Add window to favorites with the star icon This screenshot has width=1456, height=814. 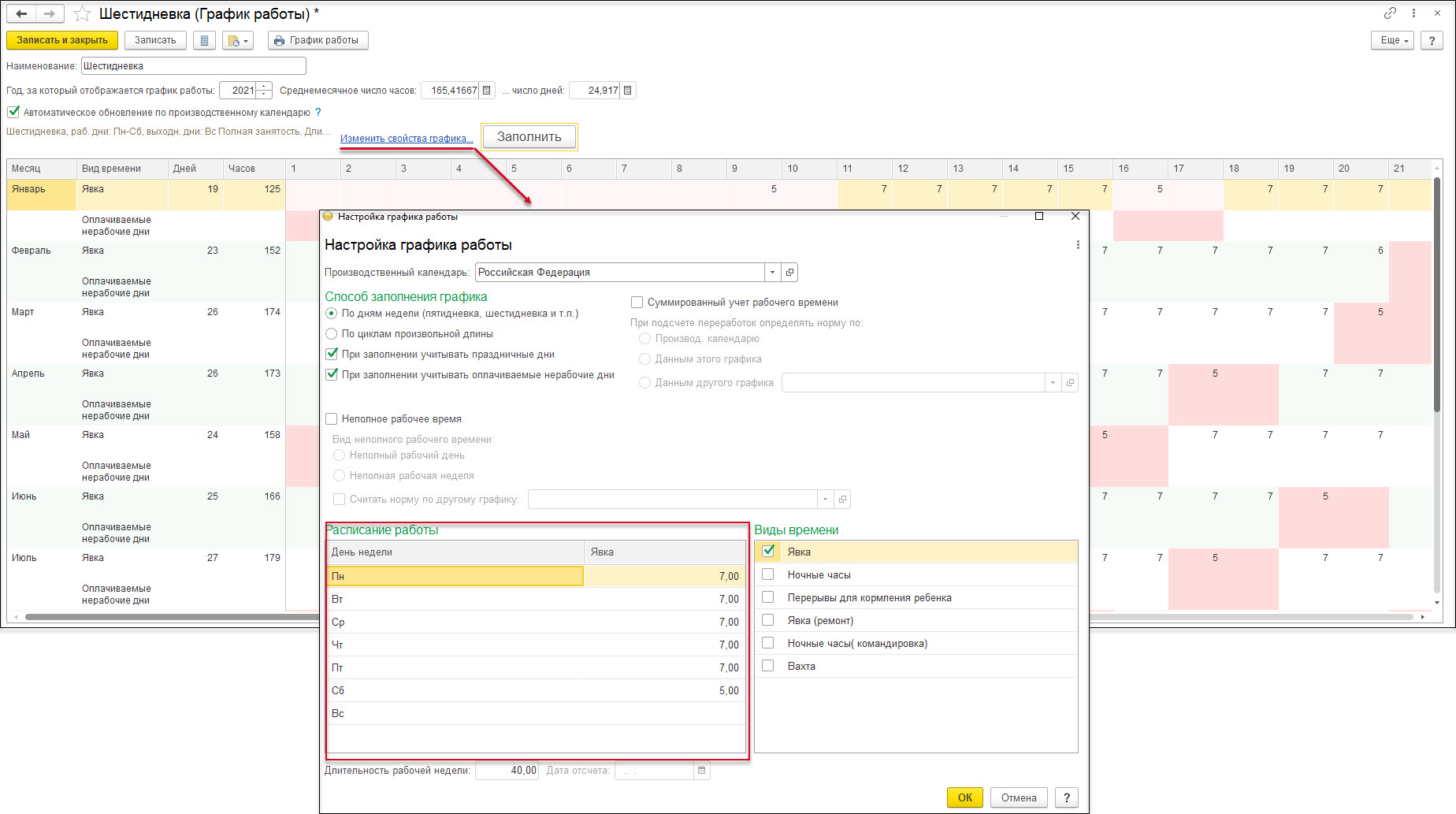[x=82, y=14]
